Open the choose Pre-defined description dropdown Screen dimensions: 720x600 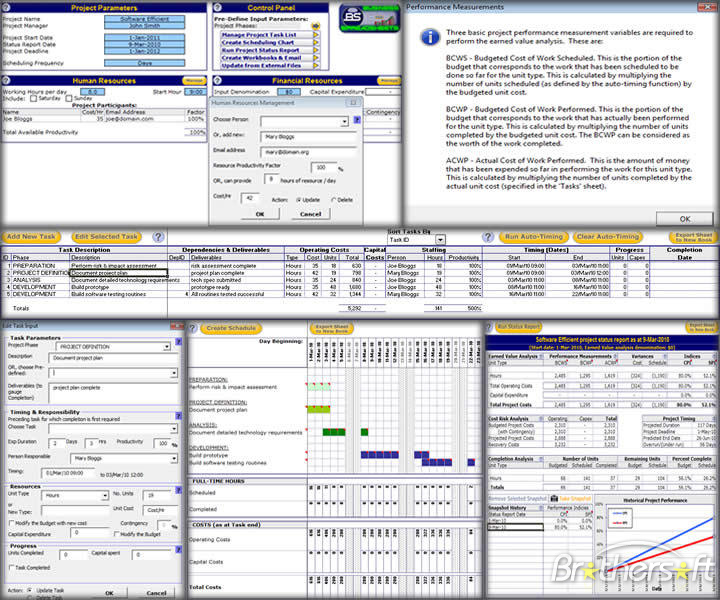(174, 373)
